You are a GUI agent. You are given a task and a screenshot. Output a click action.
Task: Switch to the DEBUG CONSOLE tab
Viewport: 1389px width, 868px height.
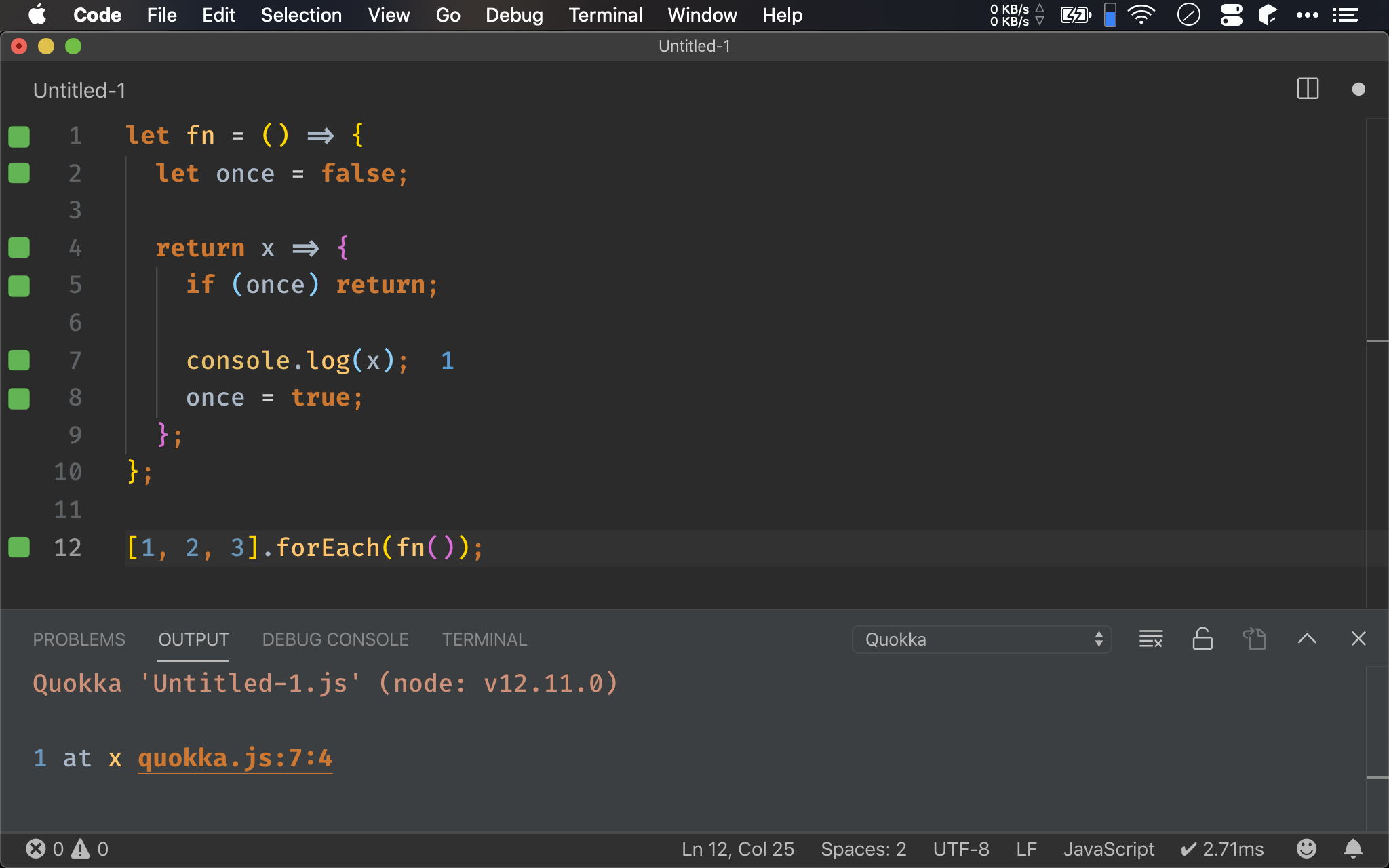point(335,639)
